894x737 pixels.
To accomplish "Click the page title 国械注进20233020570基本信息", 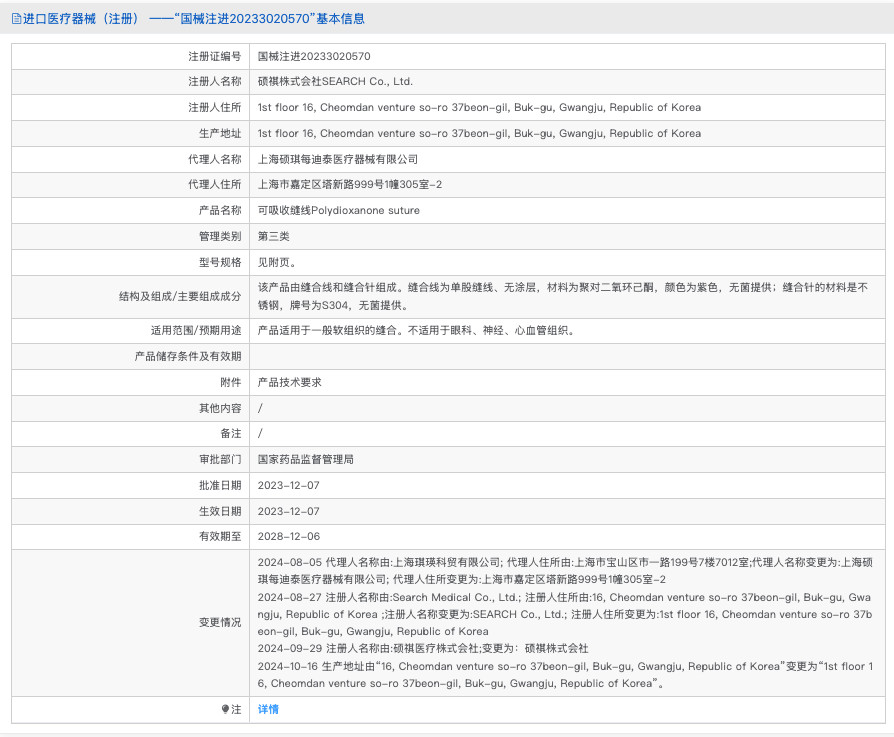I will pyautogui.click(x=272, y=18).
